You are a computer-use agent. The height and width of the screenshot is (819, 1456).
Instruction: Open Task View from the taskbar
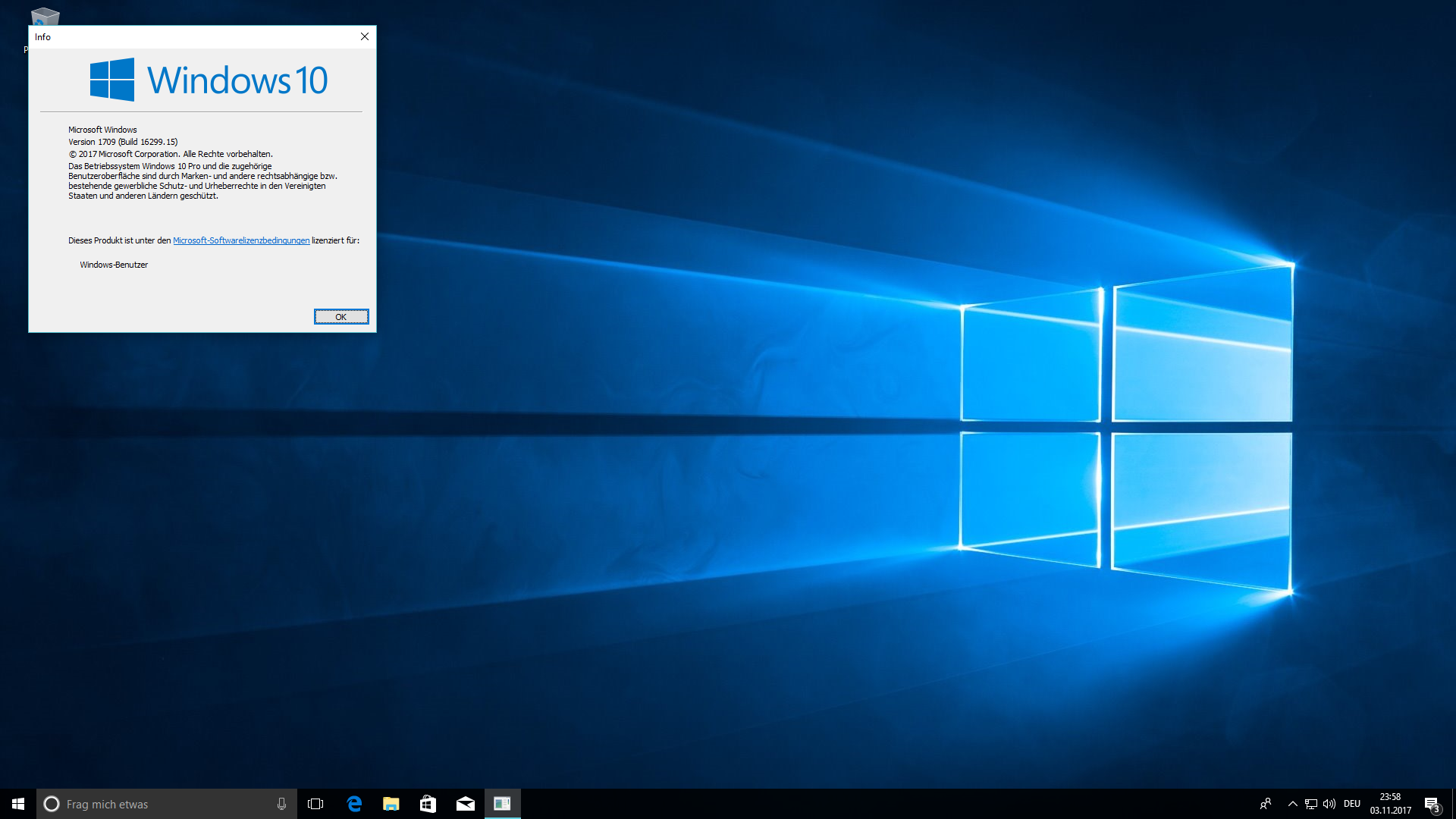(x=315, y=804)
